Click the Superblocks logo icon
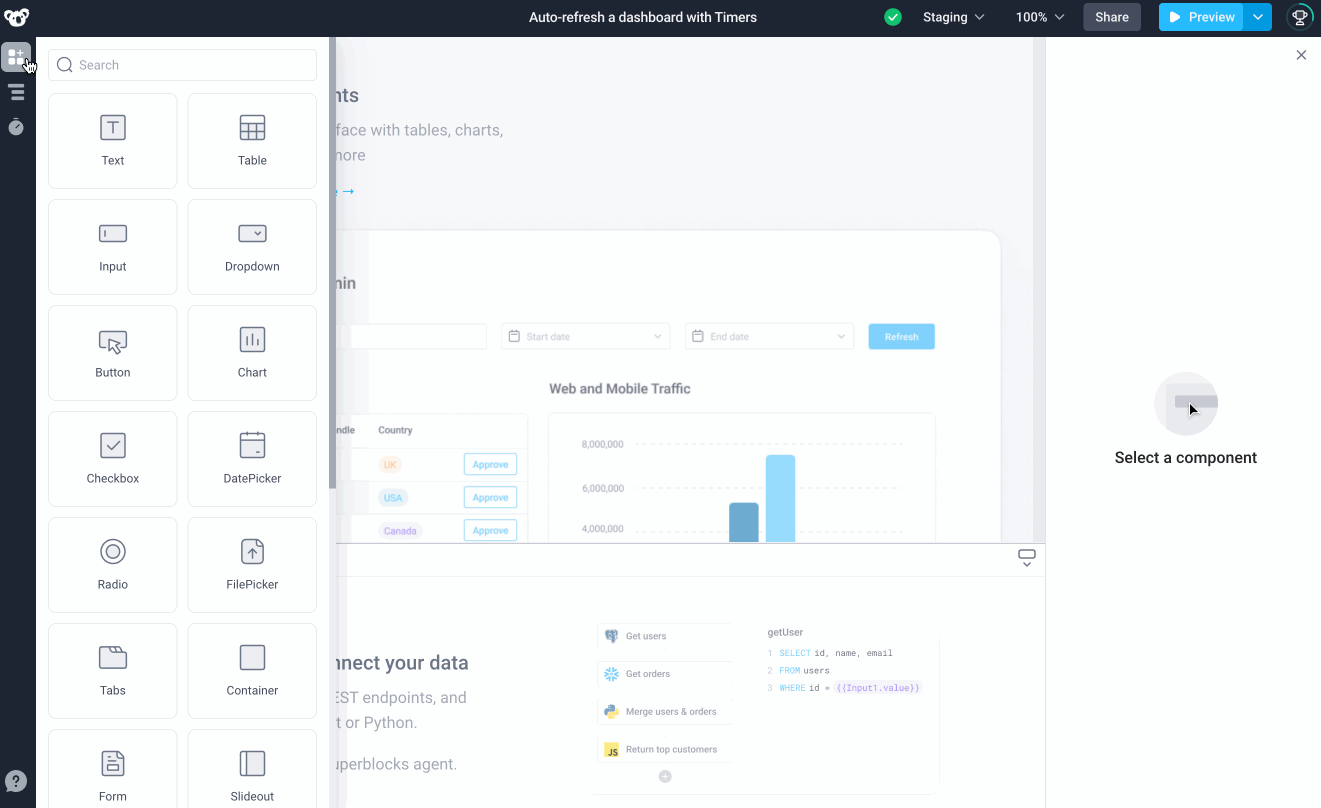The width and height of the screenshot is (1321, 808). click(17, 17)
